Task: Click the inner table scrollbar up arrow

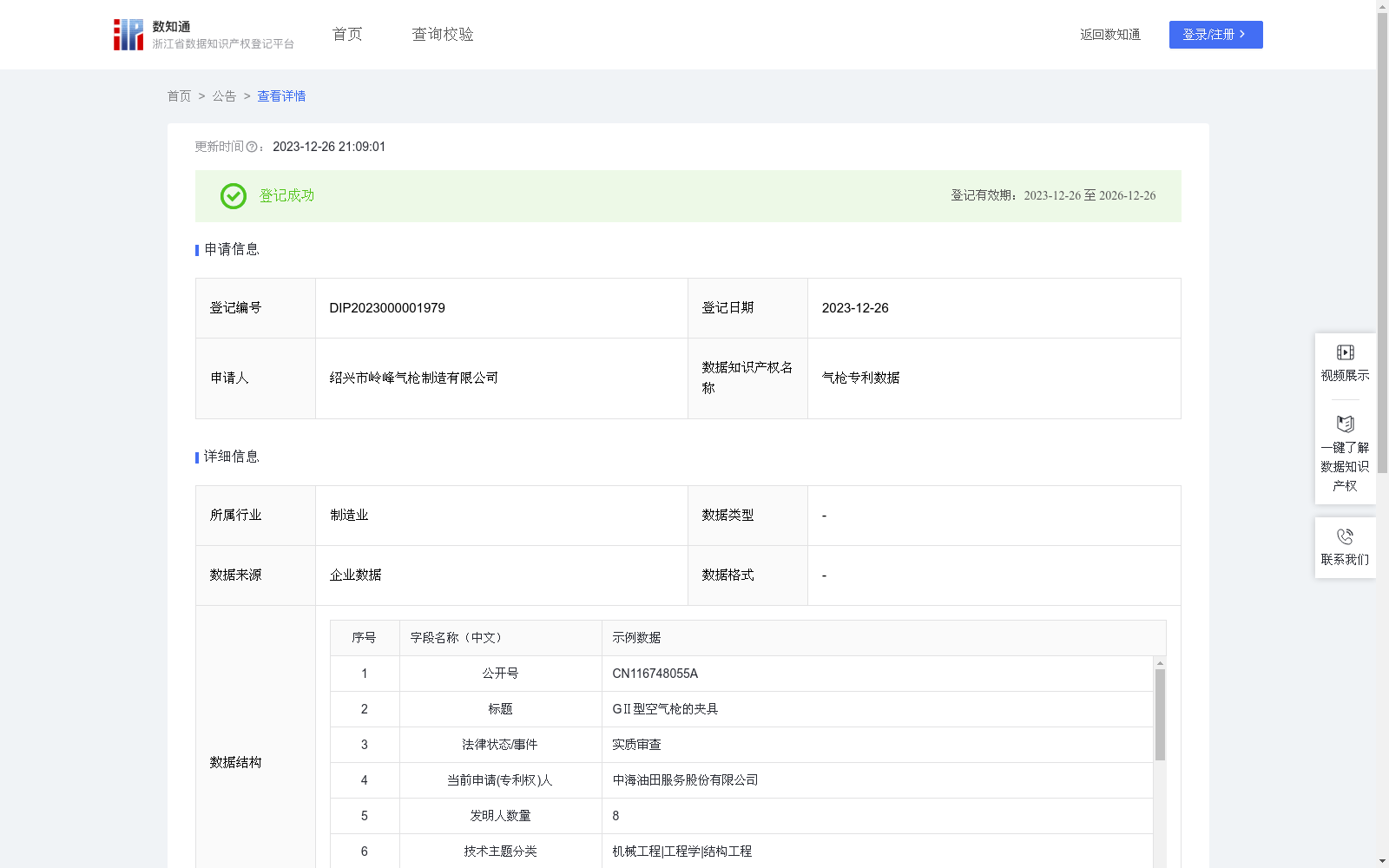Action: (x=1160, y=663)
